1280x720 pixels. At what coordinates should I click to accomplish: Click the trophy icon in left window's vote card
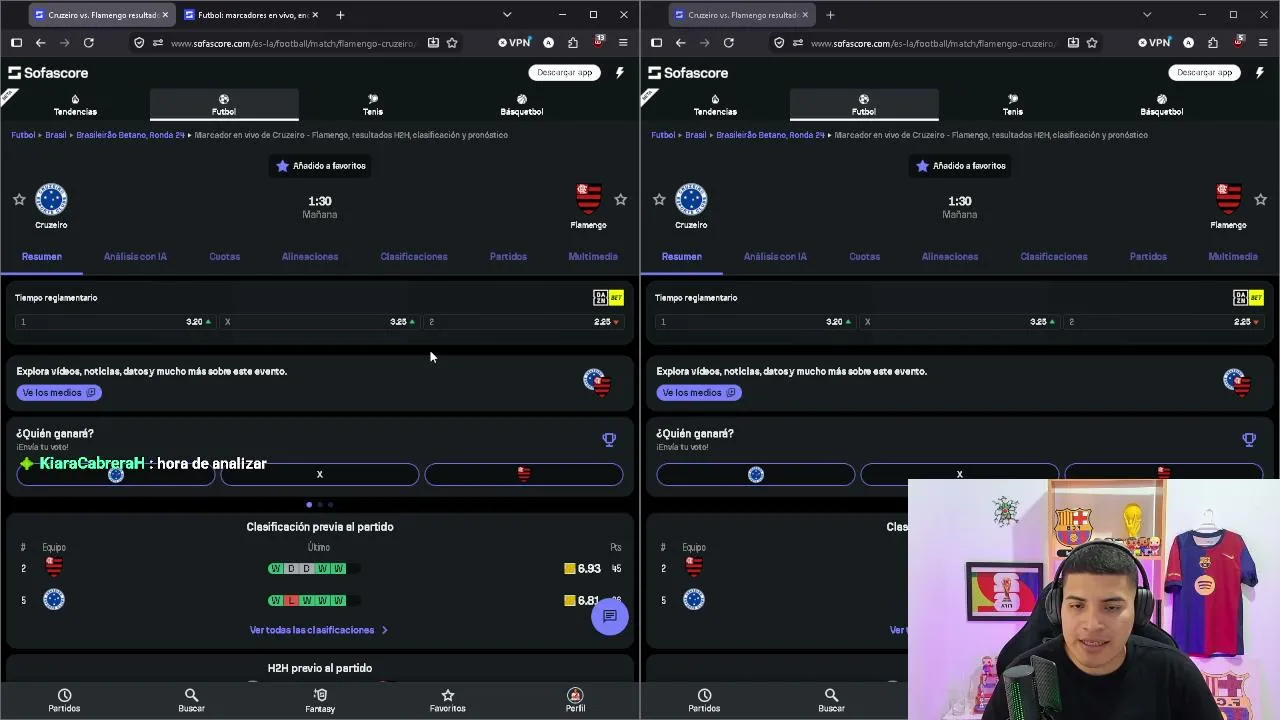point(609,440)
